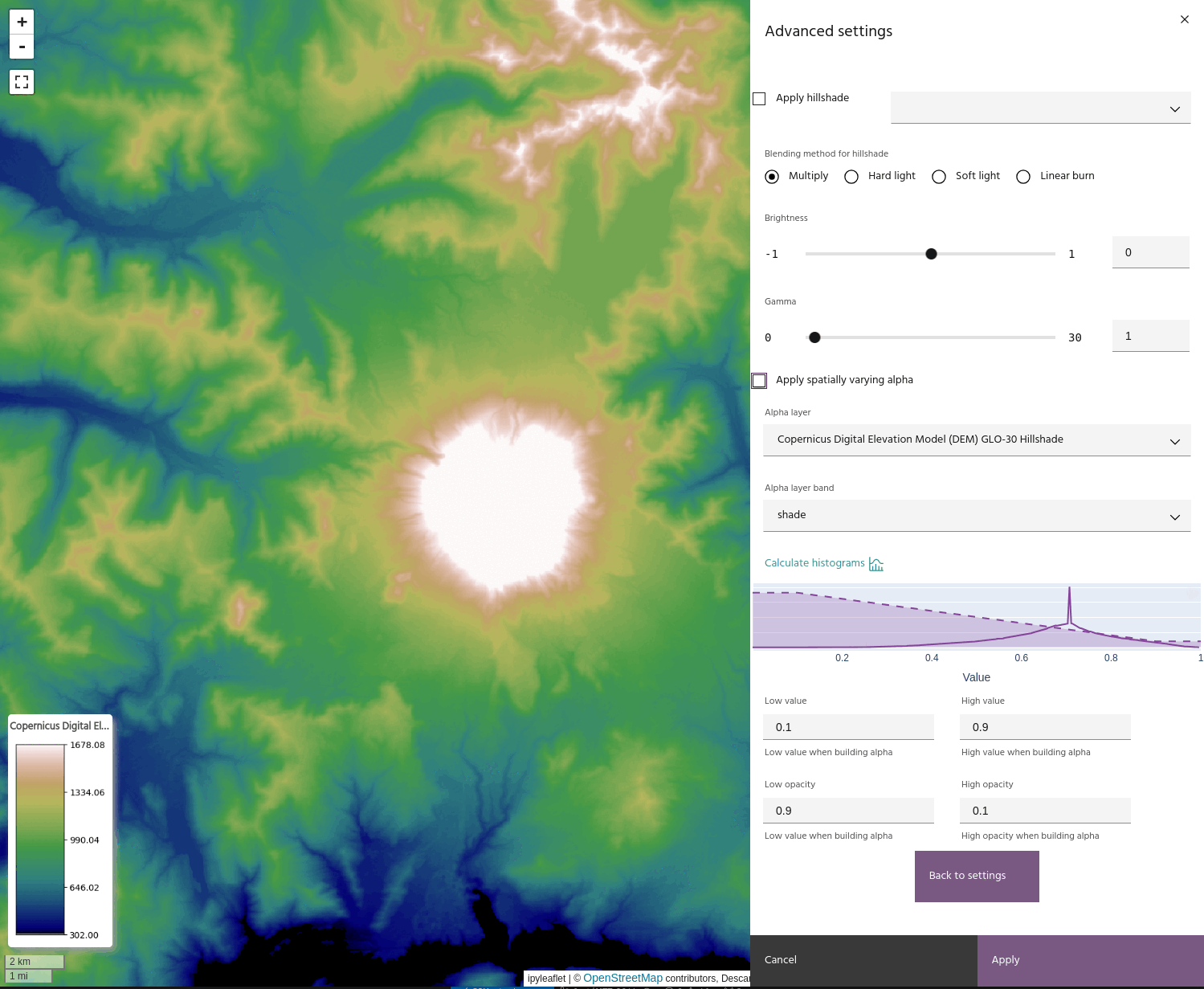Toggle fullscreen map view

(x=22, y=82)
